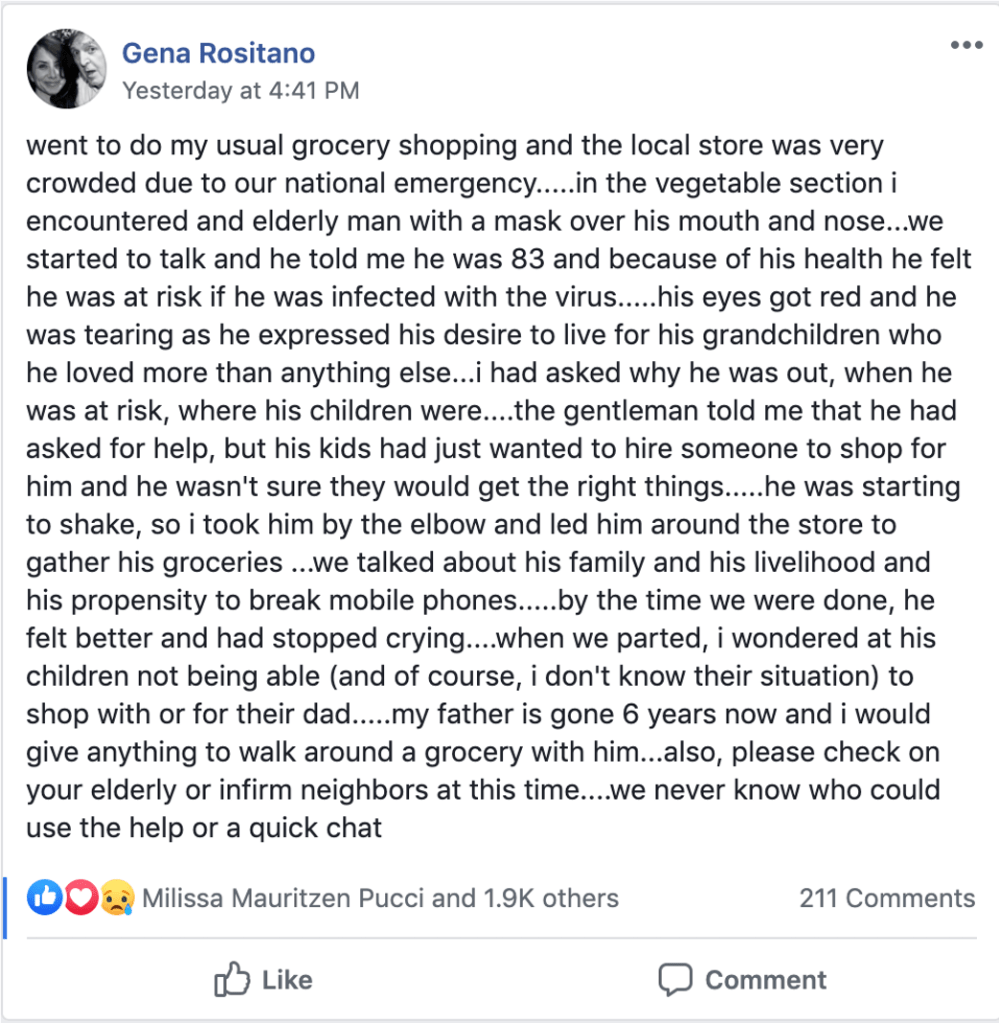Image resolution: width=999 pixels, height=1023 pixels.
Task: View the "1.9K others" reactions list
Action: (551, 898)
